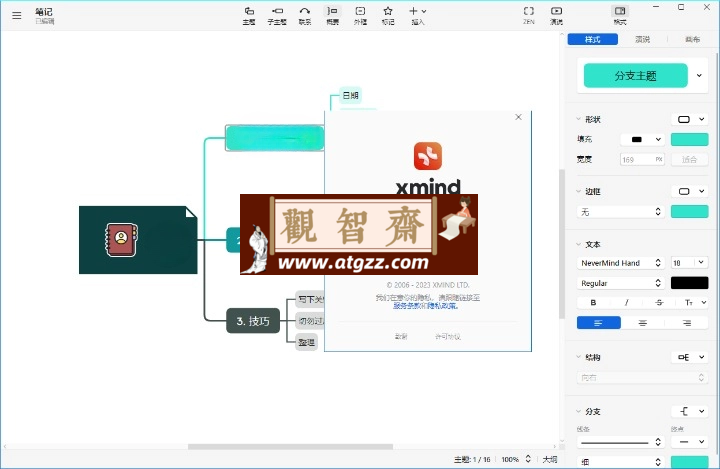Screen dimensions: 720x469
Task: Click the 许可协议 license agreement link
Action: [448, 337]
